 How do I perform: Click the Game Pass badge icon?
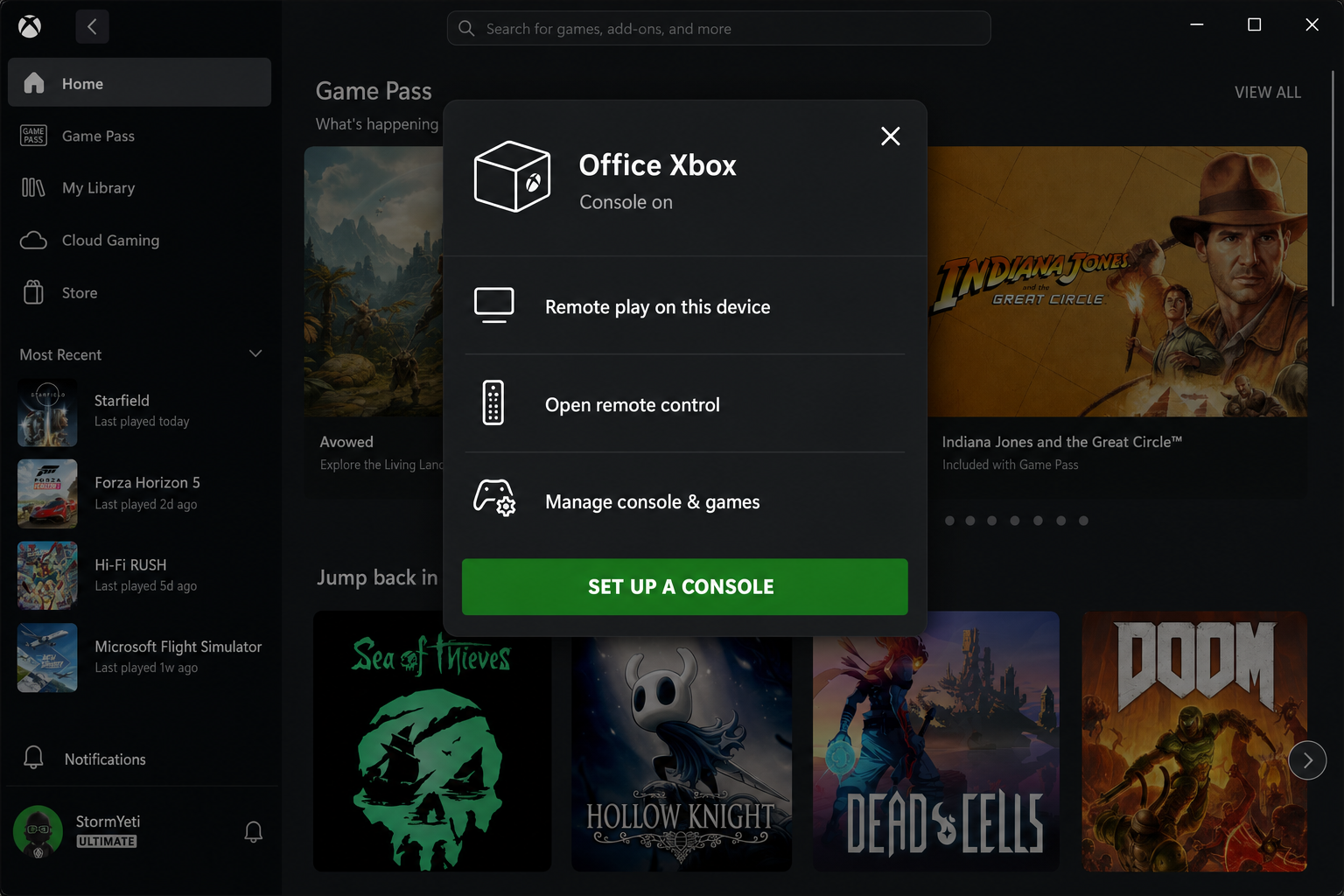coord(33,135)
